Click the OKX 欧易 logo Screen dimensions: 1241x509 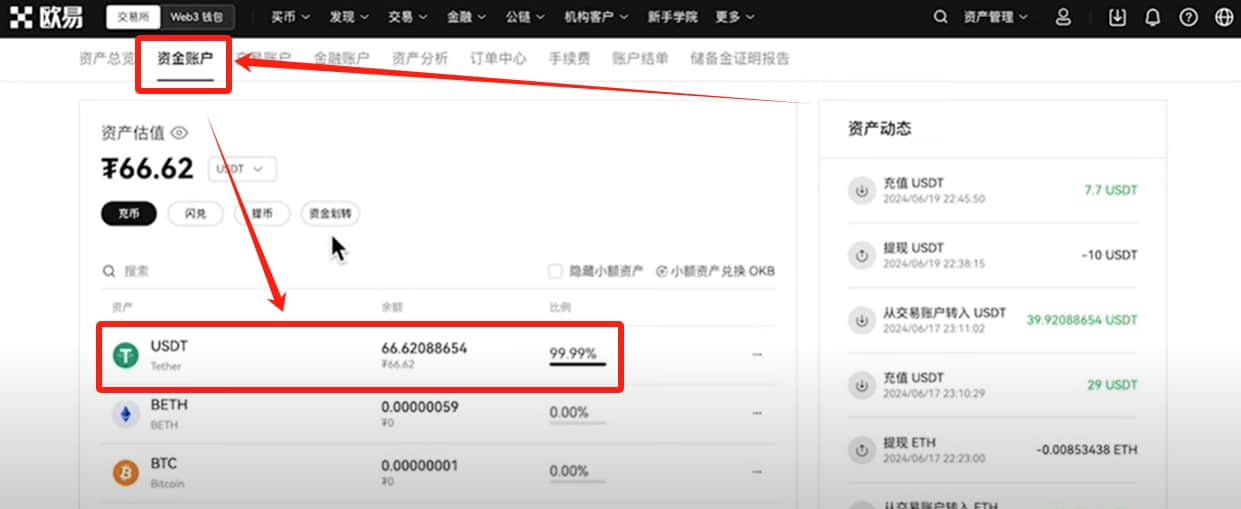[47, 17]
